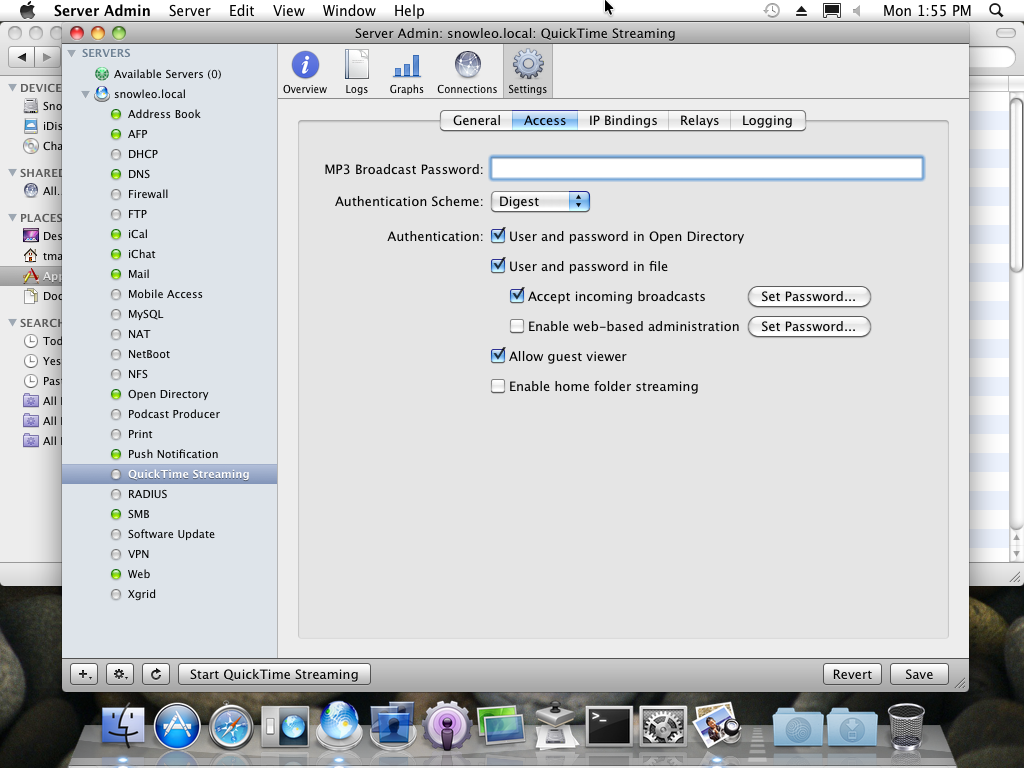Viewport: 1024px width, 768px height.
Task: Click the Save button
Action: tap(919, 674)
